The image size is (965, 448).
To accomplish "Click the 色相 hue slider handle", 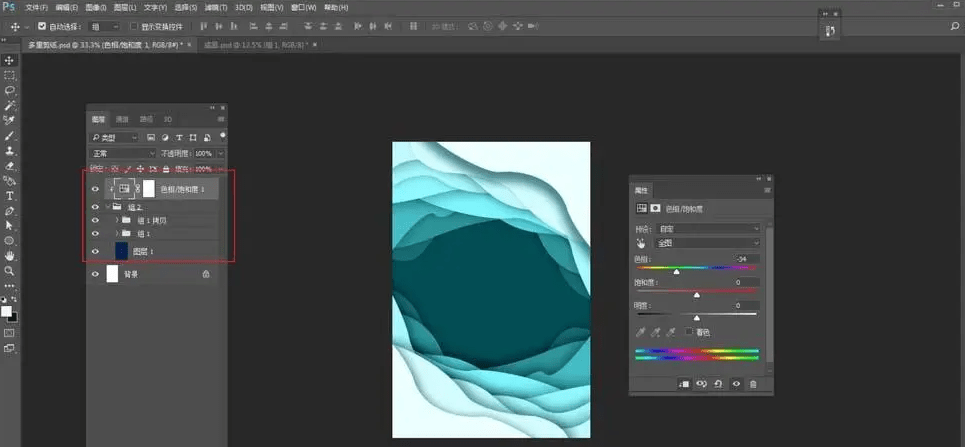I will click(x=676, y=271).
